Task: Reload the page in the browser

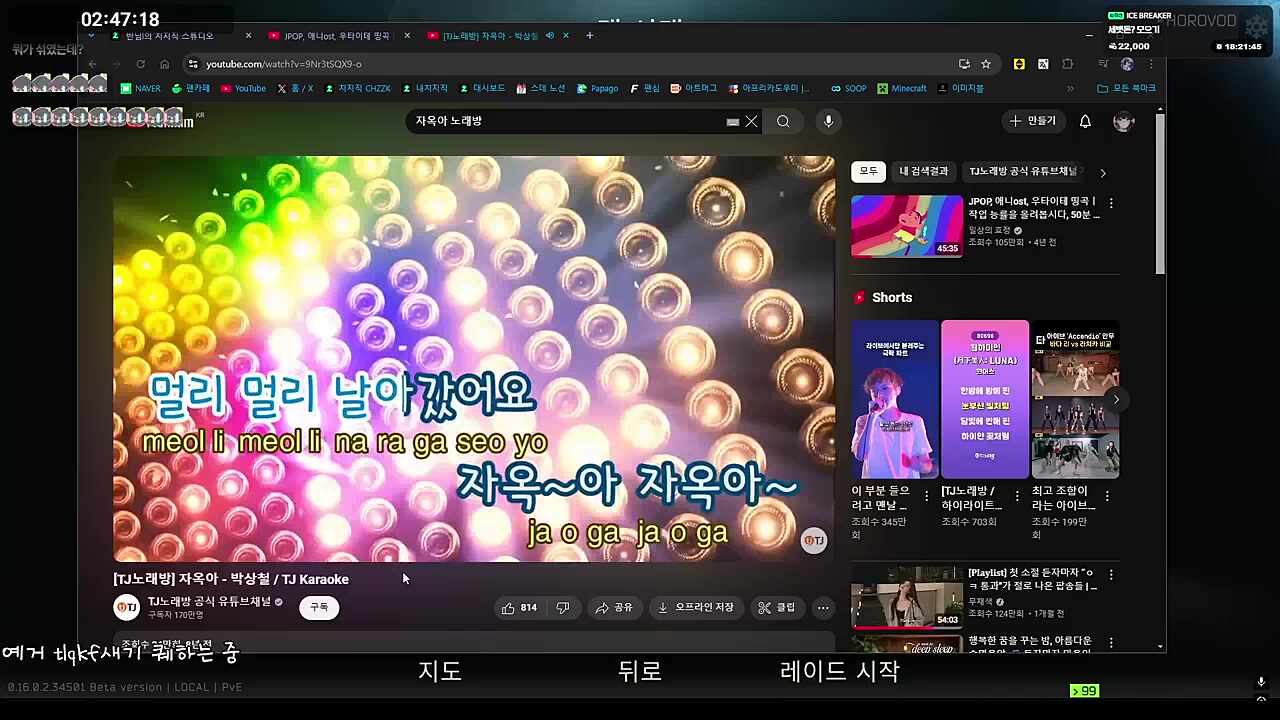Action: tap(140, 63)
